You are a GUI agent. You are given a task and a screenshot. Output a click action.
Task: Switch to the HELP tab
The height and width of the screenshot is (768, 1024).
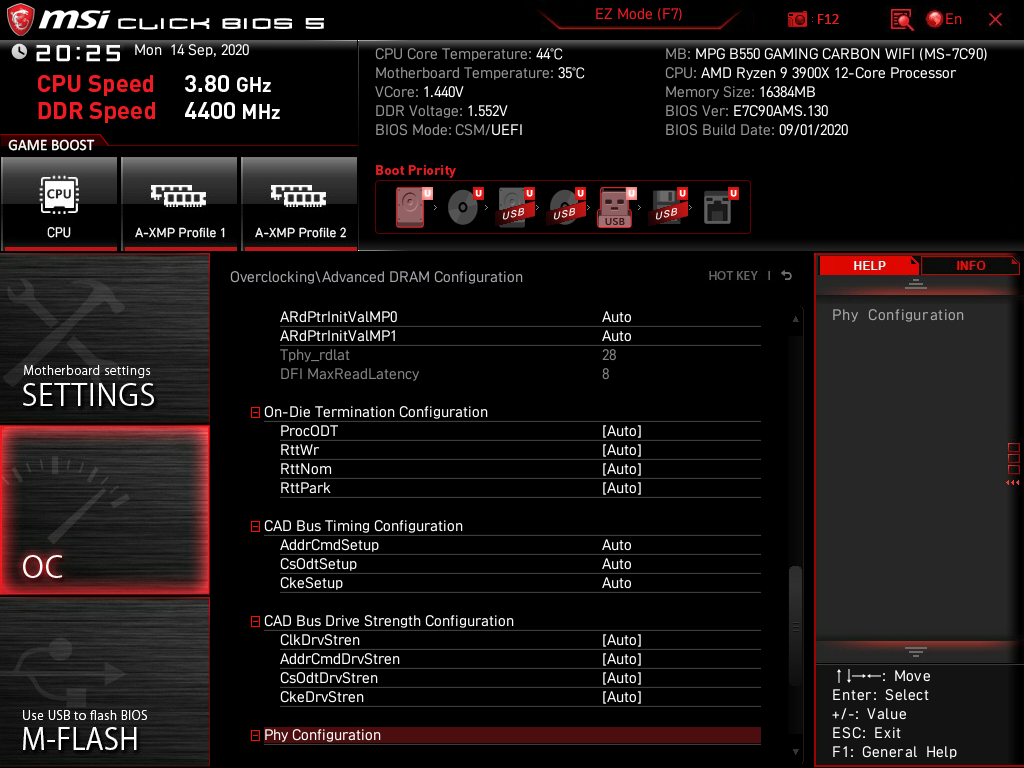(869, 266)
